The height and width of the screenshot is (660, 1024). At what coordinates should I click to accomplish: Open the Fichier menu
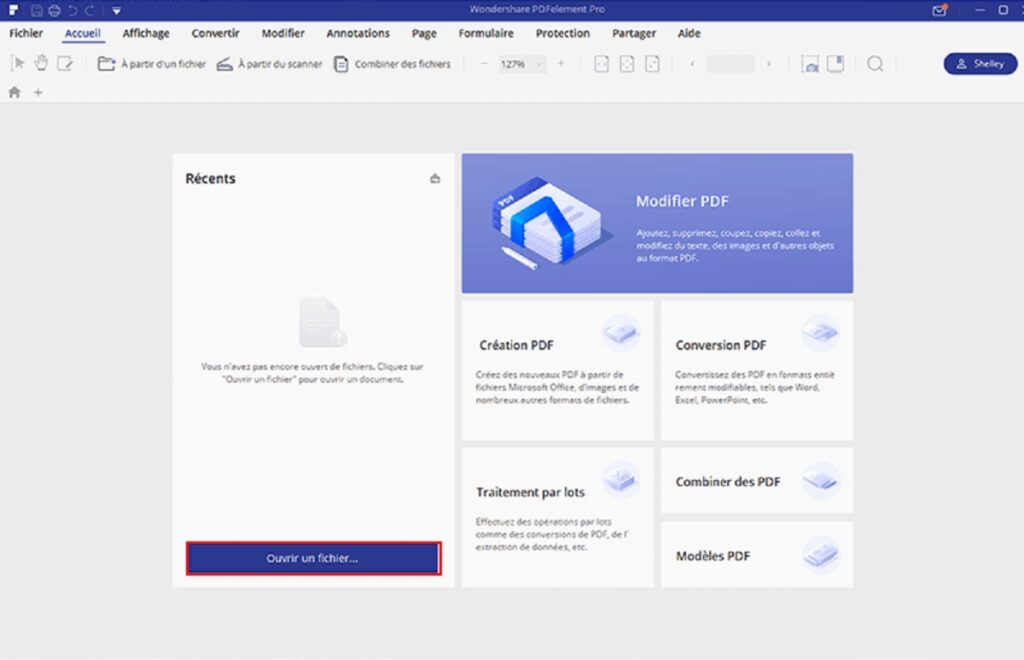[25, 33]
